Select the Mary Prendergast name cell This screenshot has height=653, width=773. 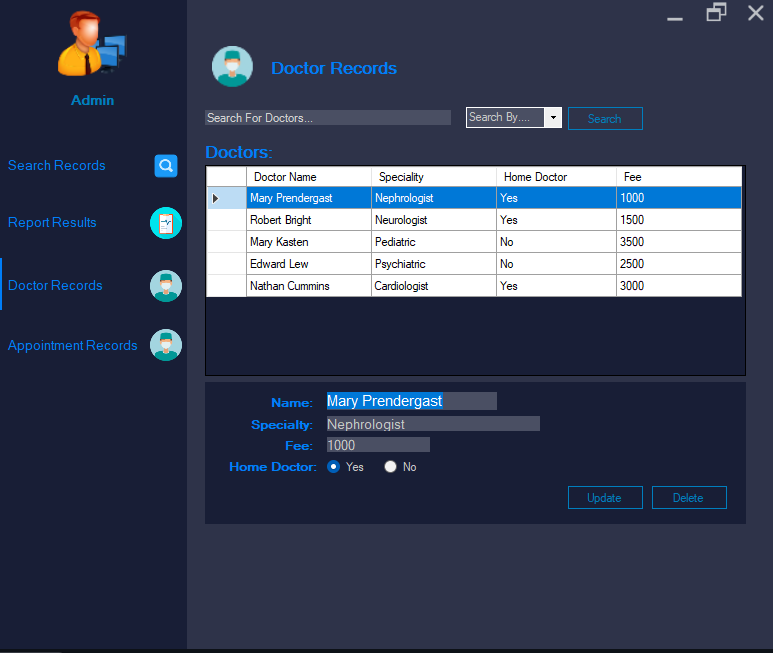click(x=309, y=198)
